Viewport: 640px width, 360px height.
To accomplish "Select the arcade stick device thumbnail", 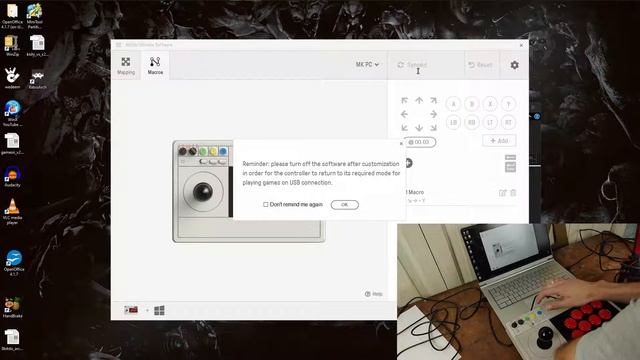I will (x=131, y=310).
